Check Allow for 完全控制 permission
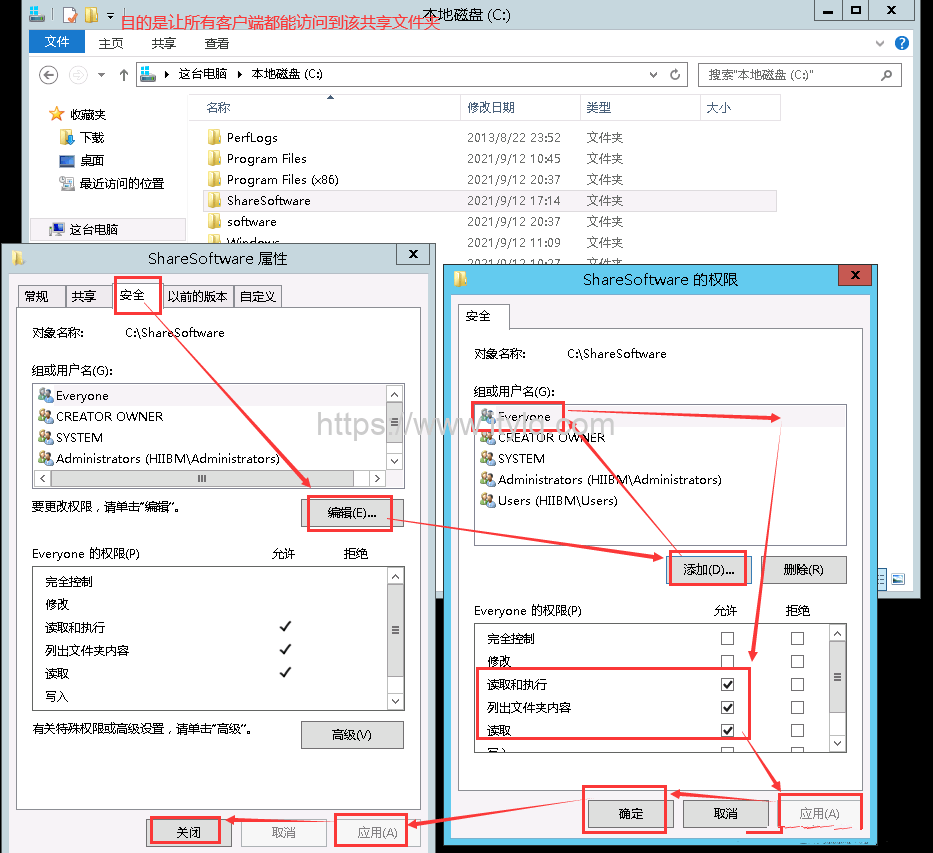 coord(727,638)
